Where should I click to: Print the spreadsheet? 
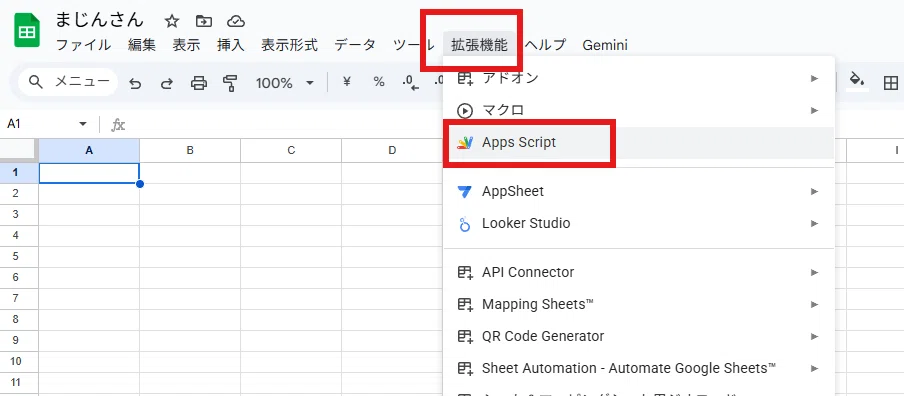pos(198,83)
